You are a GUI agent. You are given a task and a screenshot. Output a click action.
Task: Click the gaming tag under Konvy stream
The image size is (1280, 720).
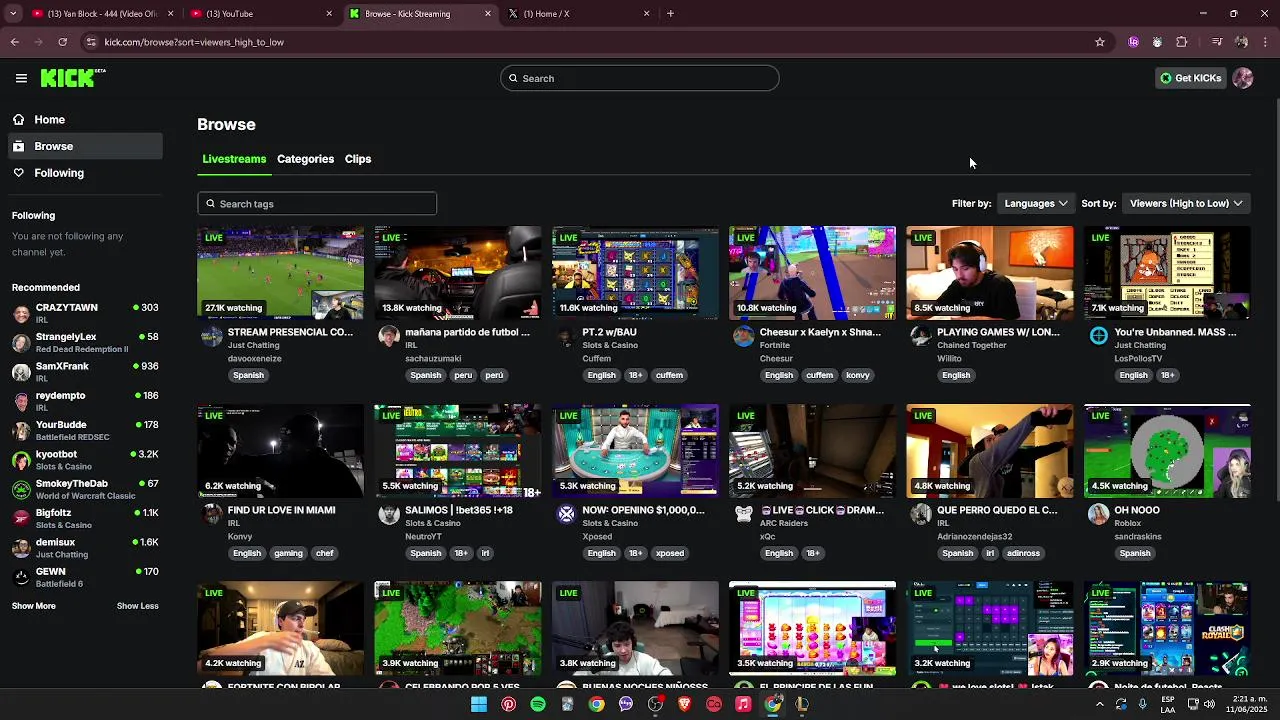click(288, 553)
